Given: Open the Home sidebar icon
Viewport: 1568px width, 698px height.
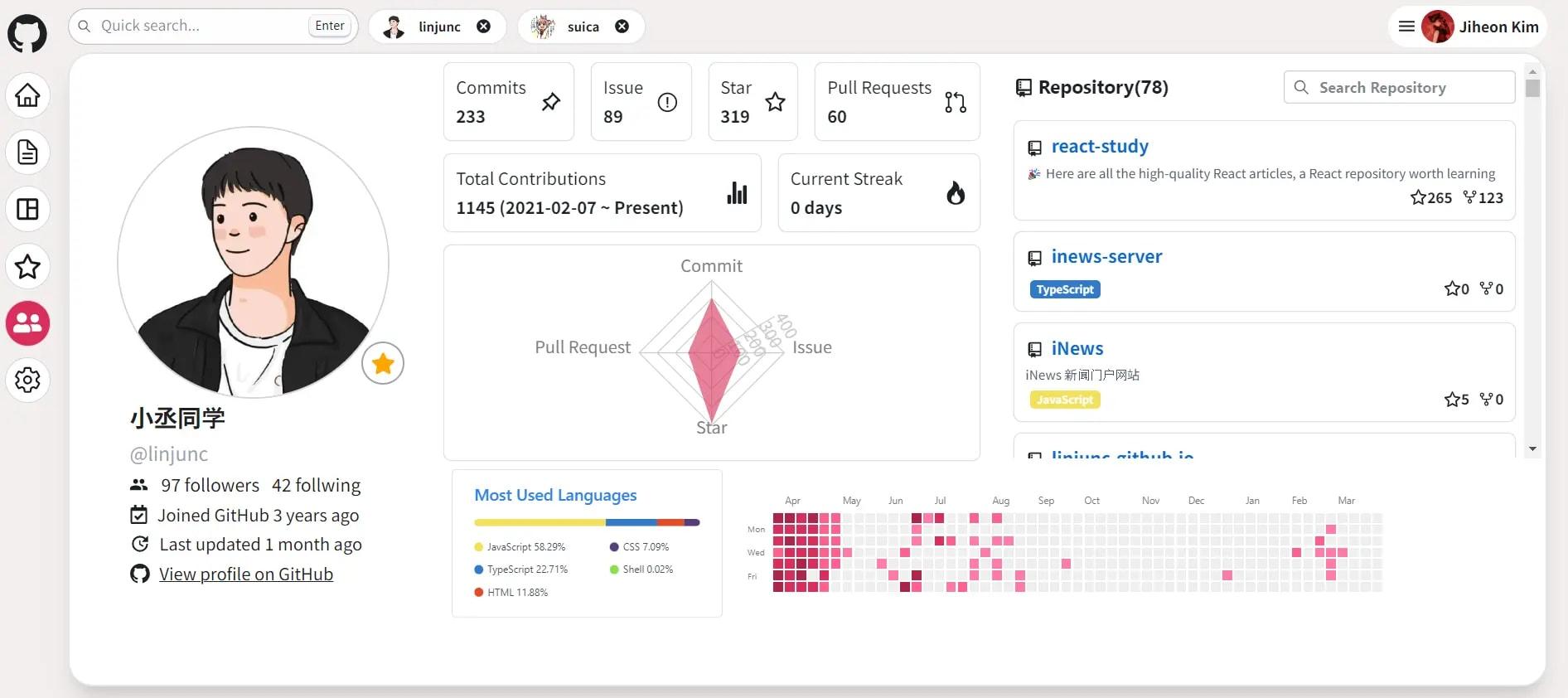Looking at the screenshot, I should 27,95.
